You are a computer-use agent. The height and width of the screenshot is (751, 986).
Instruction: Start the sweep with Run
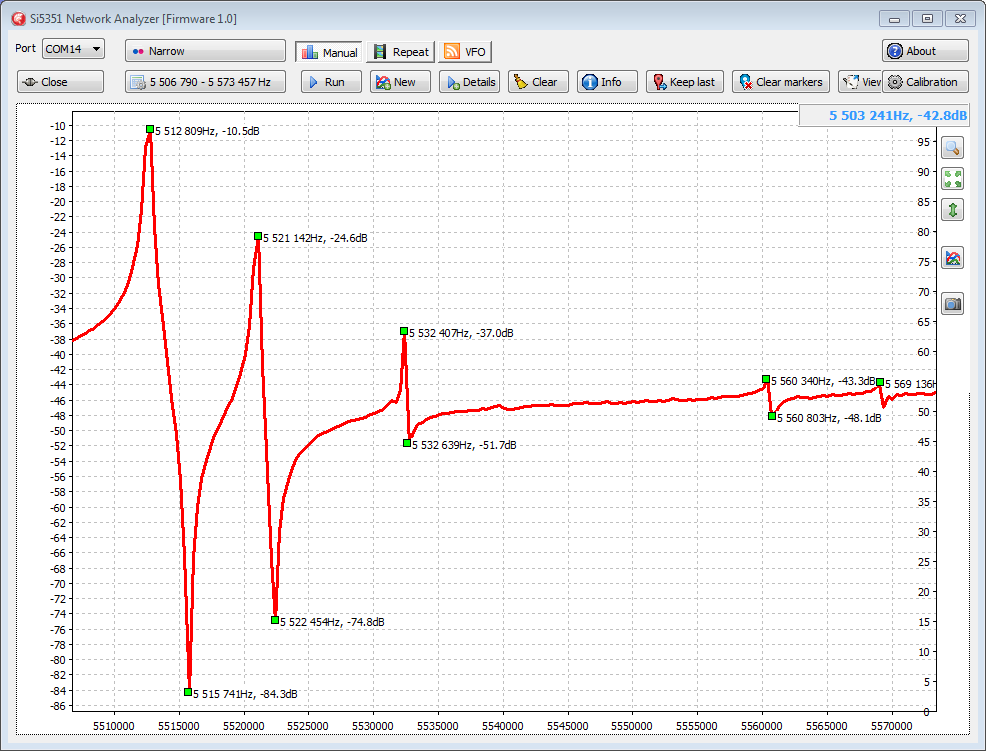point(331,82)
